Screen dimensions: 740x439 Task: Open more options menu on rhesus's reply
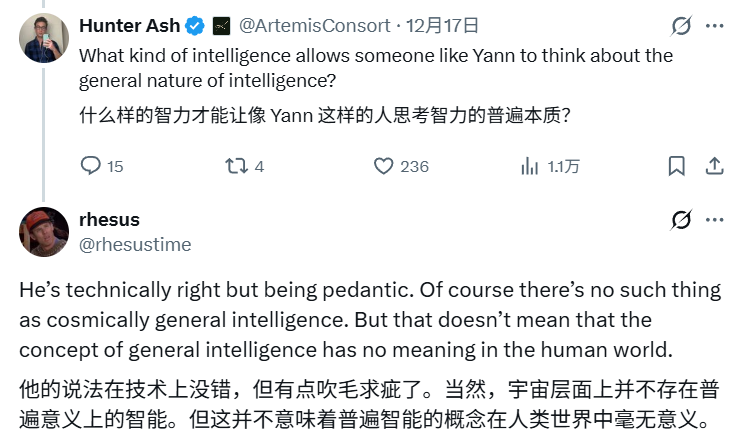click(715, 220)
